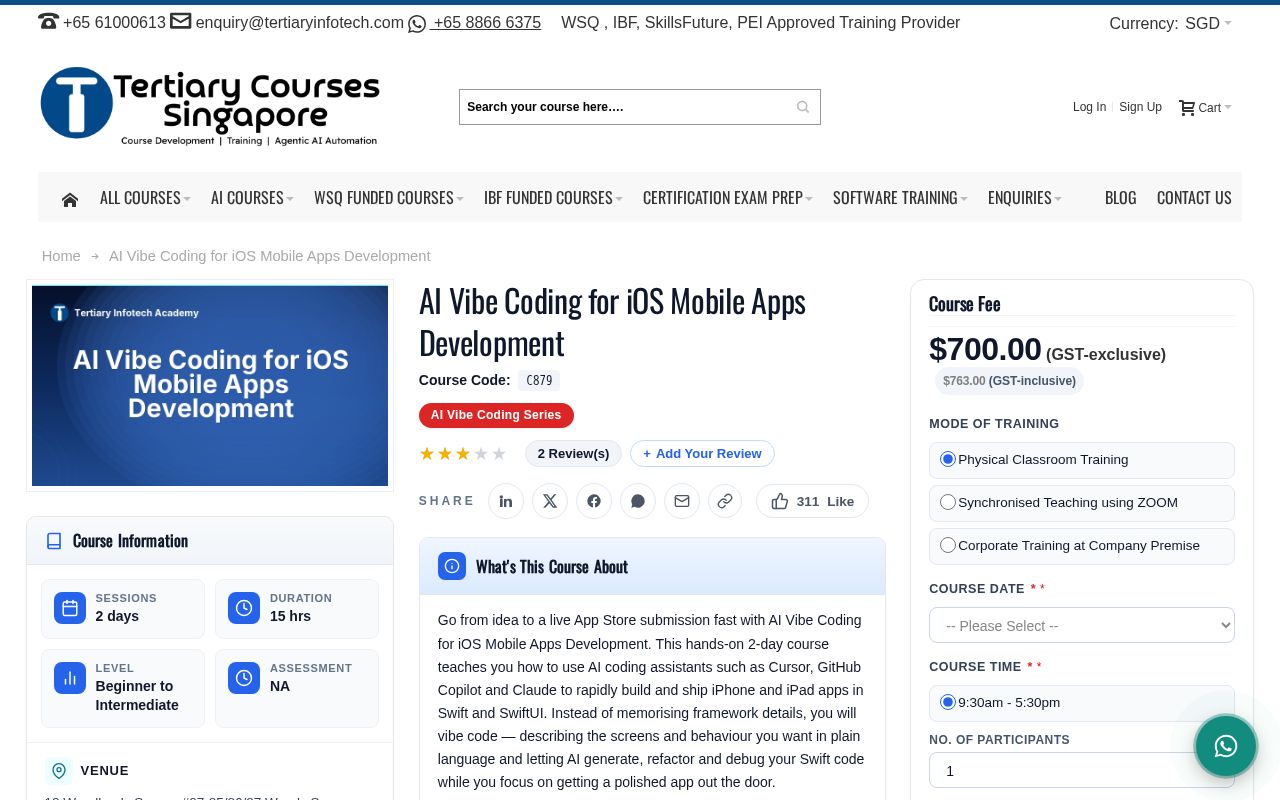Click the Duration clock icon
Screen dimensions: 1280x800
pyautogui.click(x=244, y=608)
